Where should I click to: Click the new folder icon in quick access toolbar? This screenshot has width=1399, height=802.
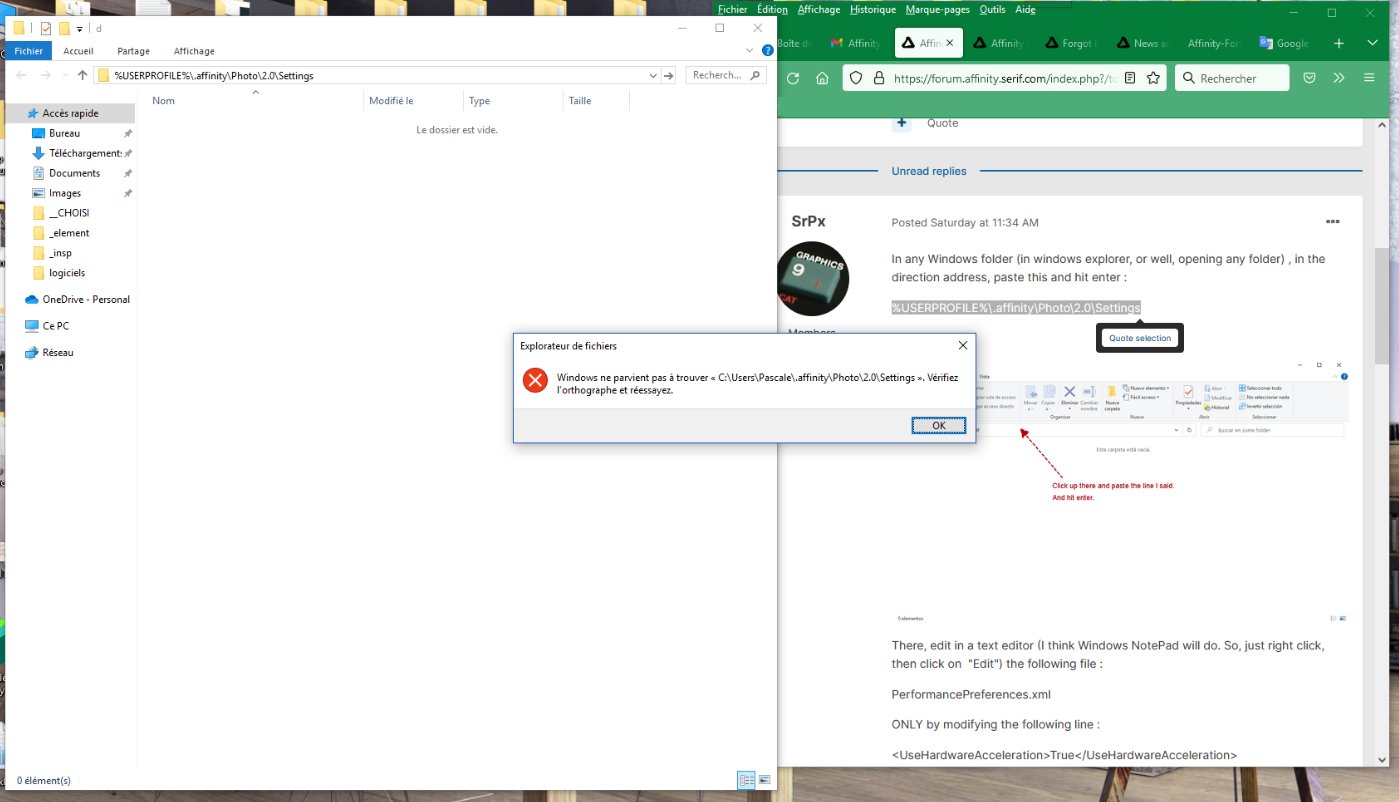(64, 28)
